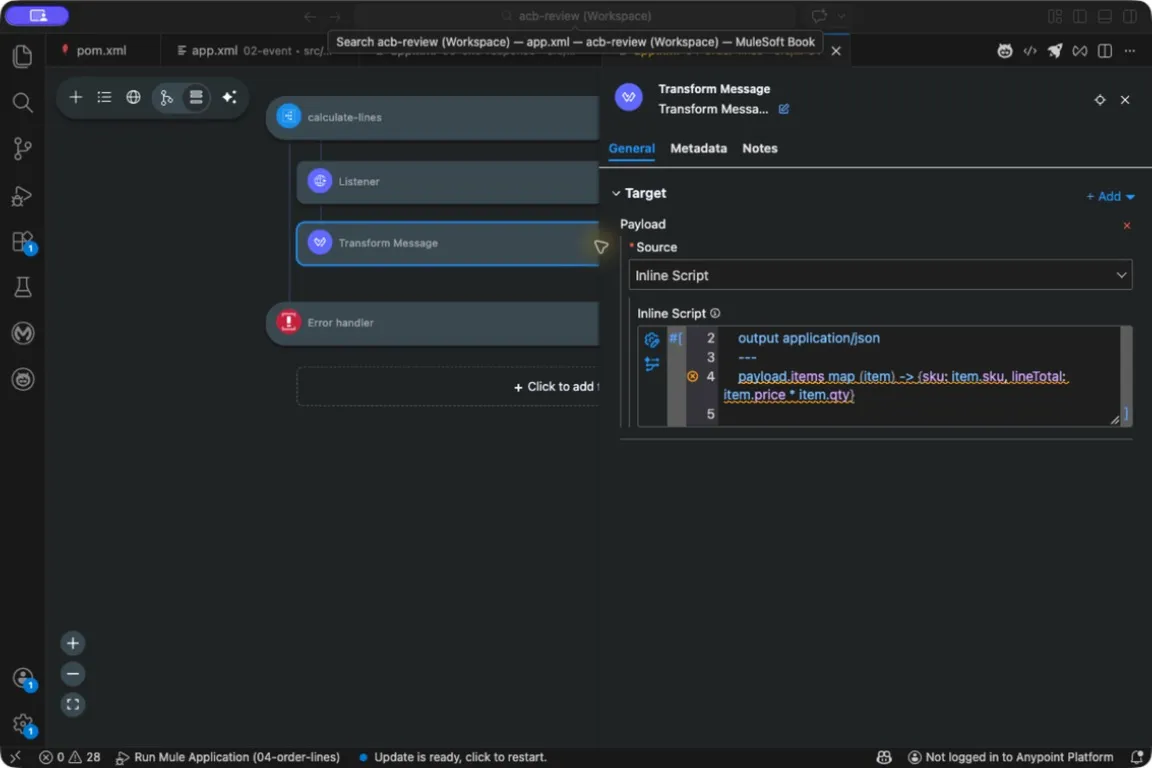Switch to the Metadata tab
Image resolution: width=1152 pixels, height=768 pixels.
point(698,148)
